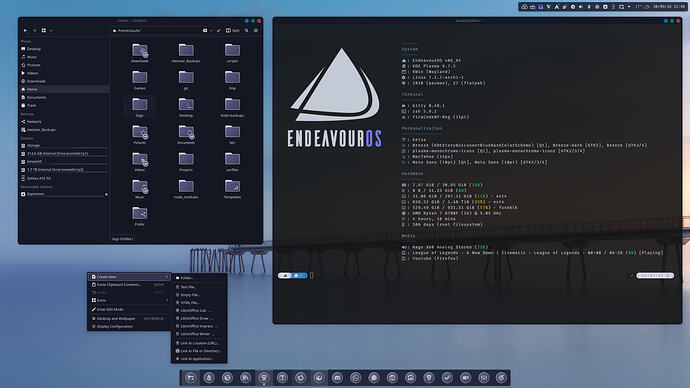This screenshot has width=690, height=388.
Task: Select the logs folder
Action: (x=139, y=107)
